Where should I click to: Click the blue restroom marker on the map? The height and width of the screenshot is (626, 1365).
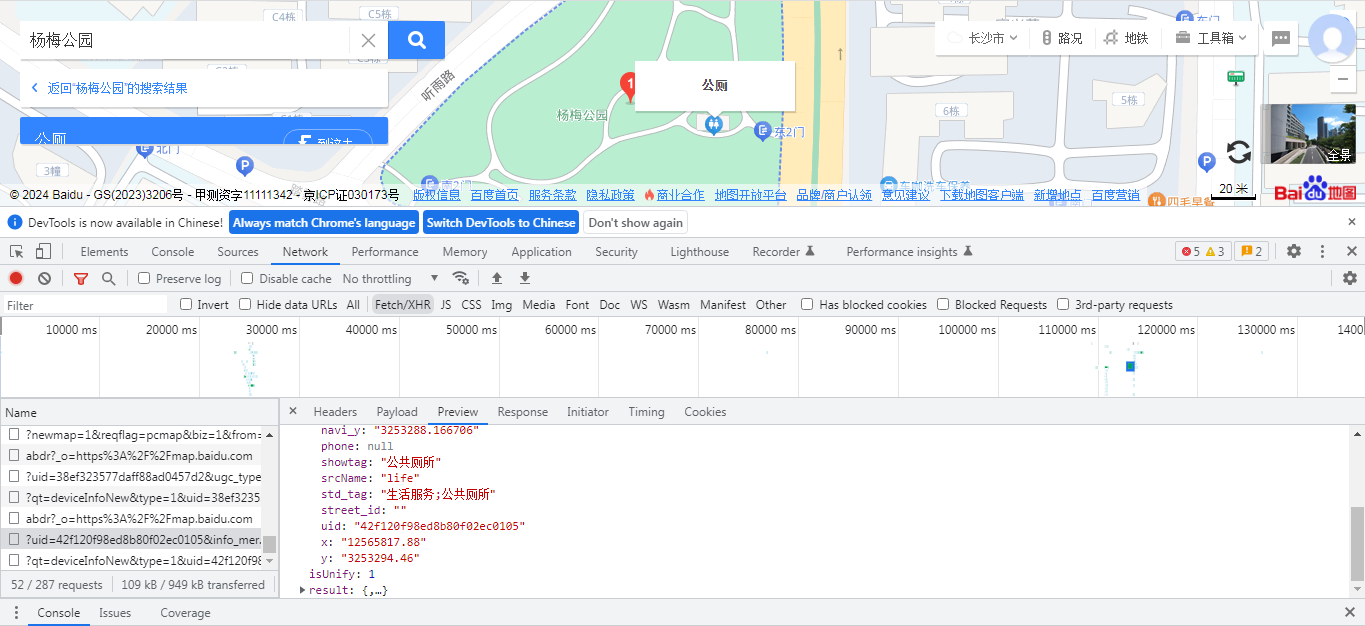(713, 125)
